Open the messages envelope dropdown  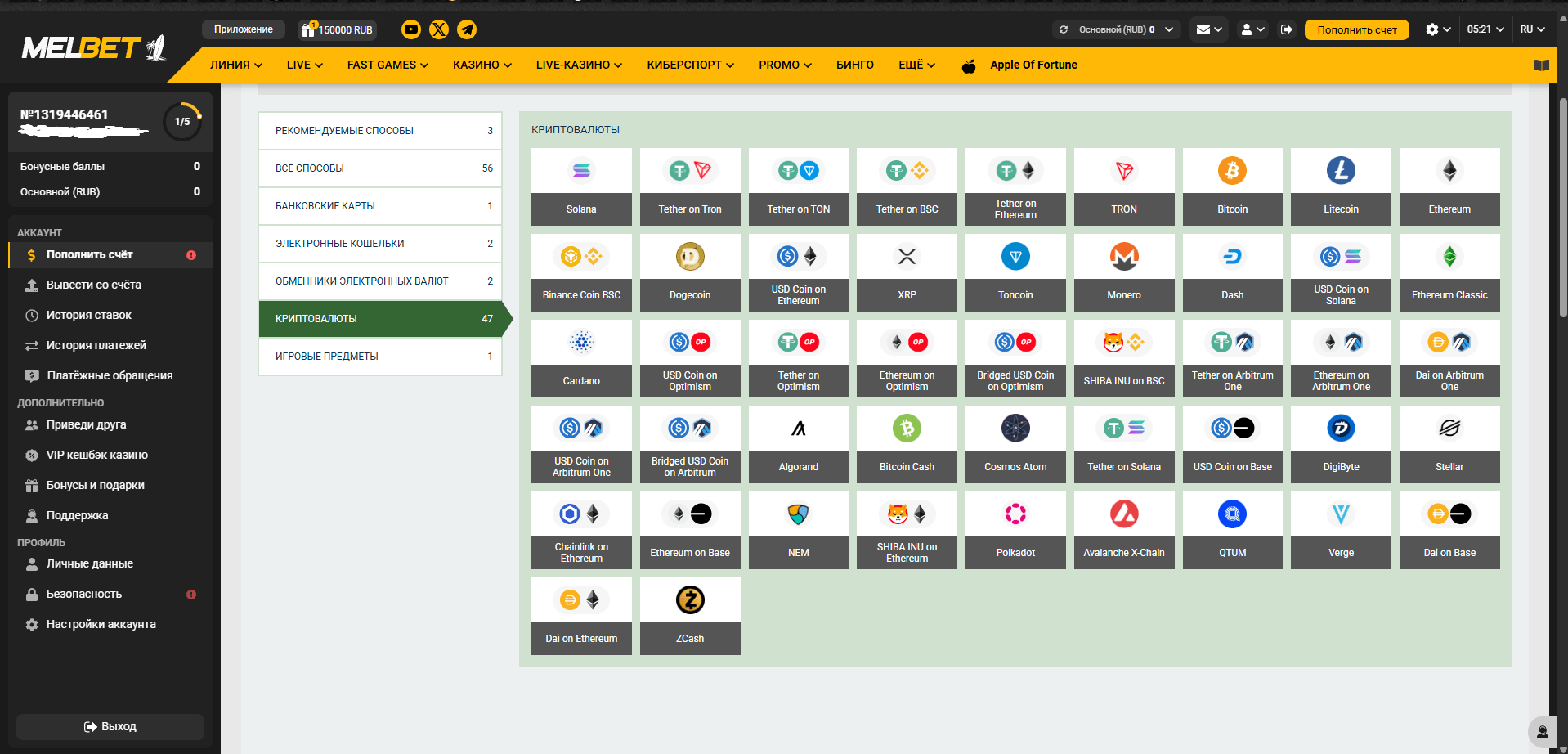1209,29
